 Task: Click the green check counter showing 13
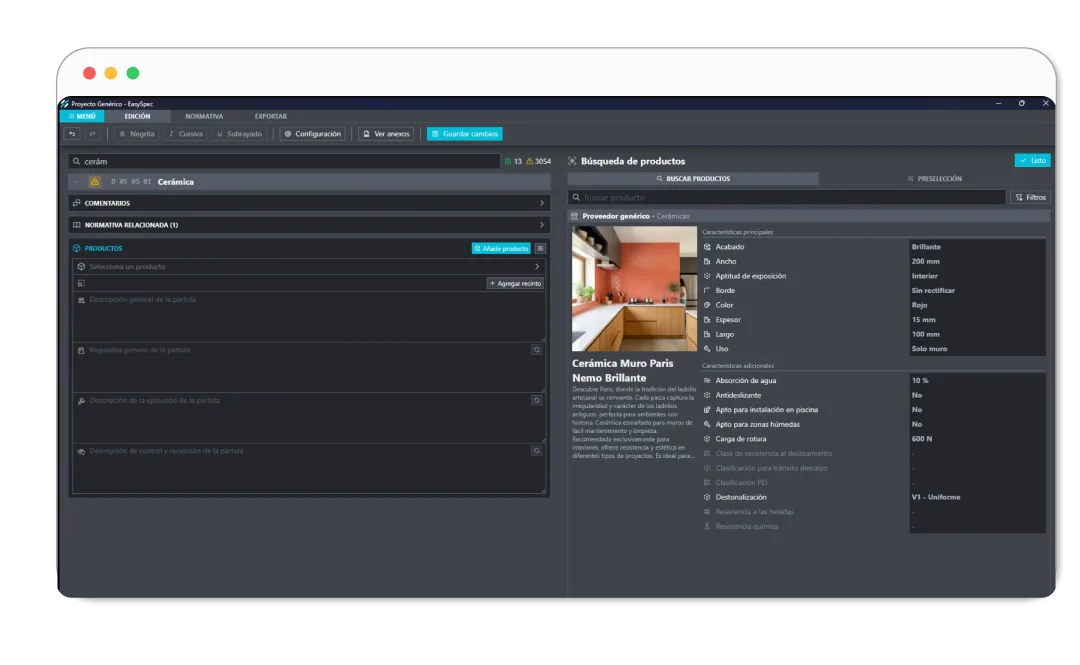[x=513, y=161]
